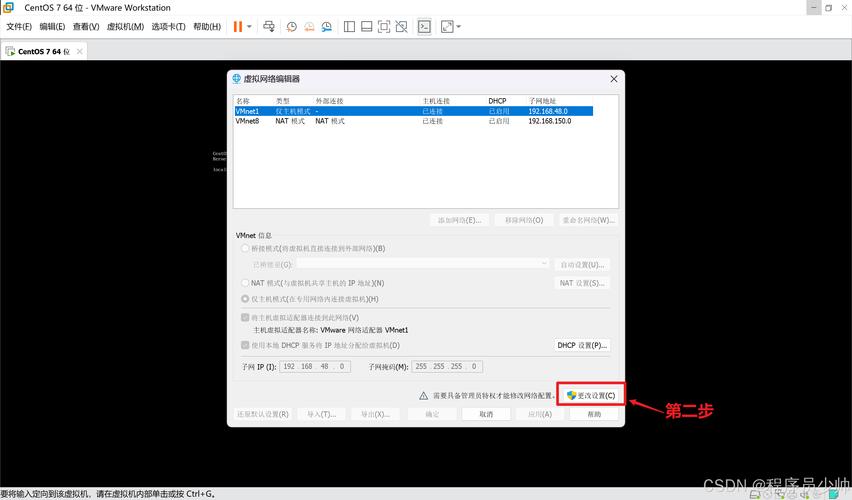Enter full screen mode from the toolbar
852x500 pixels.
coord(384,27)
